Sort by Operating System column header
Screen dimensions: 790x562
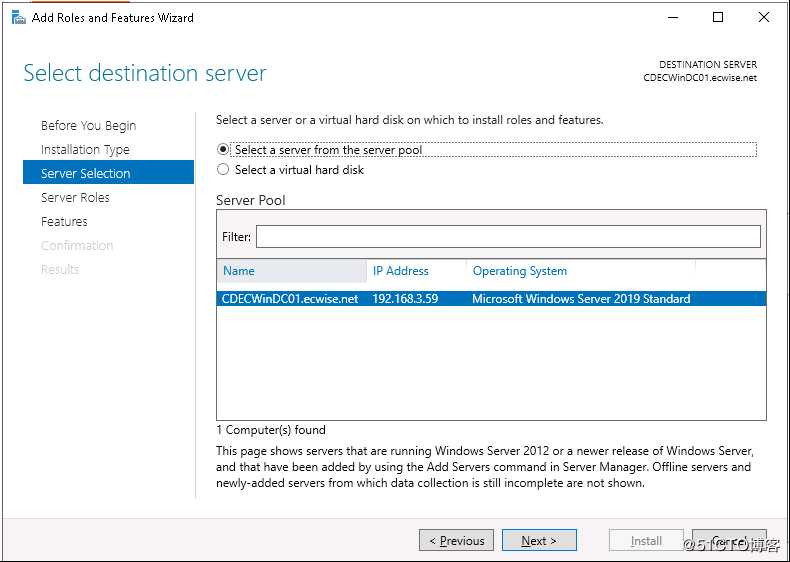(580, 271)
